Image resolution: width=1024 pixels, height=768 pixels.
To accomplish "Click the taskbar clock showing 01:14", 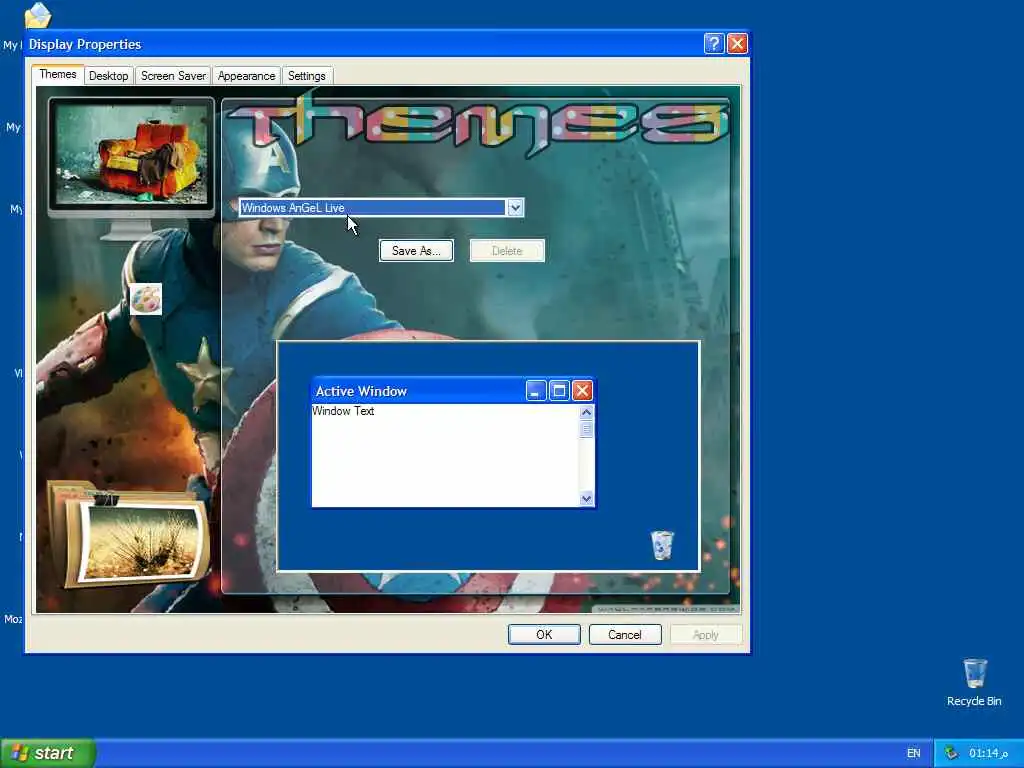I will pos(989,754).
